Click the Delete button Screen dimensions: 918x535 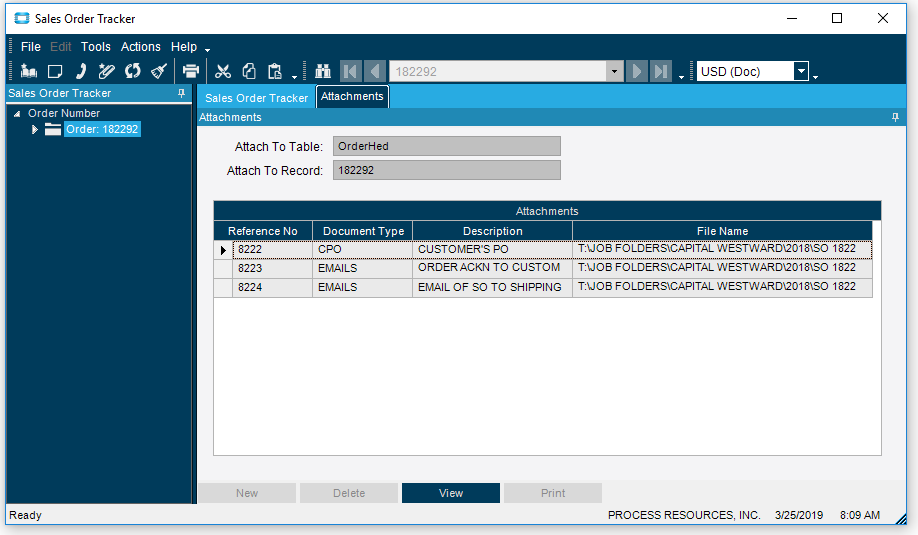click(x=349, y=493)
